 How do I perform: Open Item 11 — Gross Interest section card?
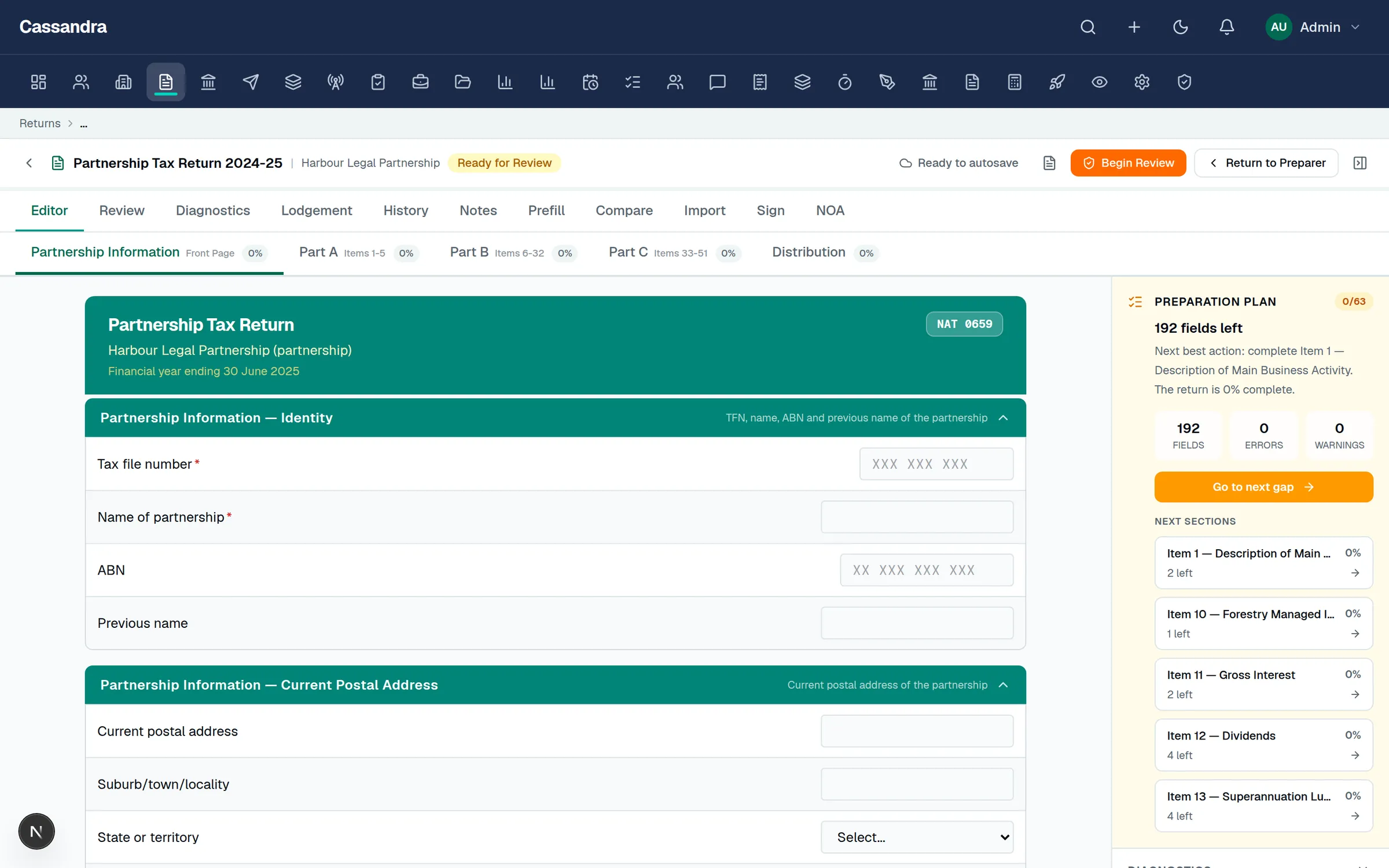(1264, 684)
